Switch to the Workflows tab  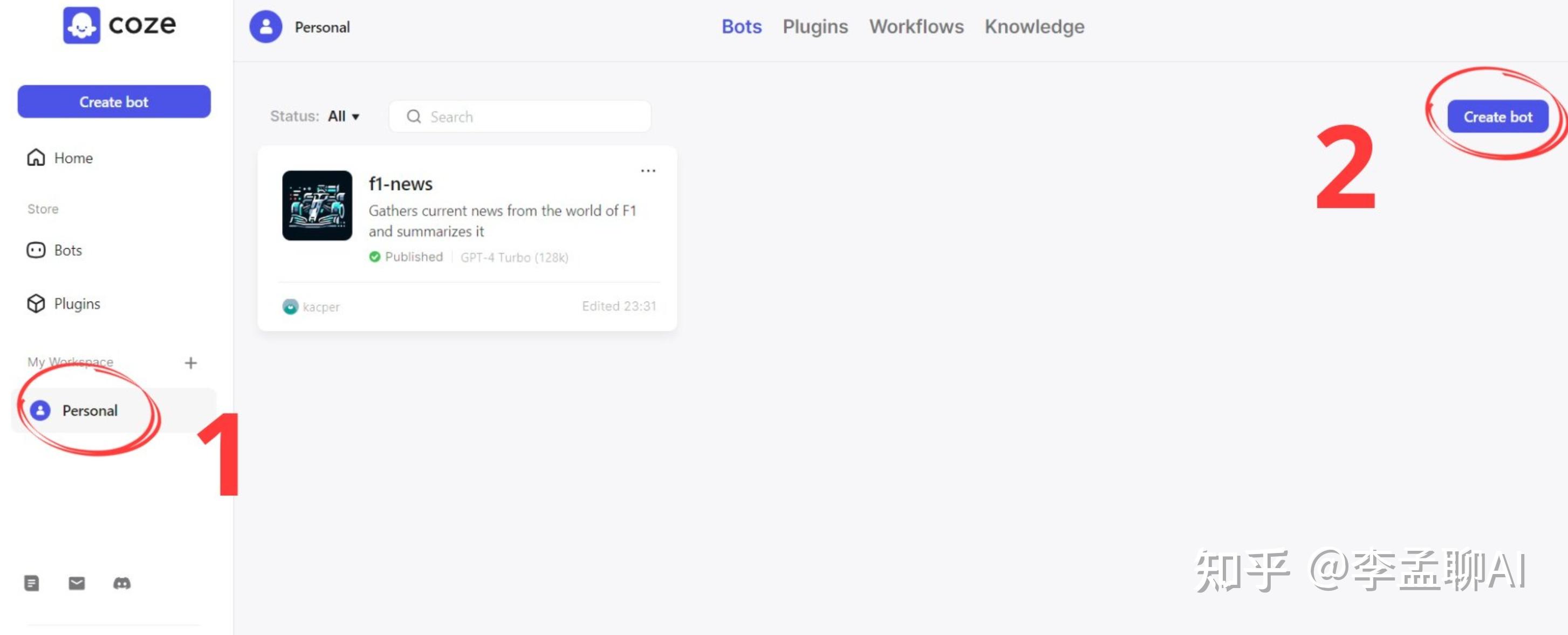[915, 27]
